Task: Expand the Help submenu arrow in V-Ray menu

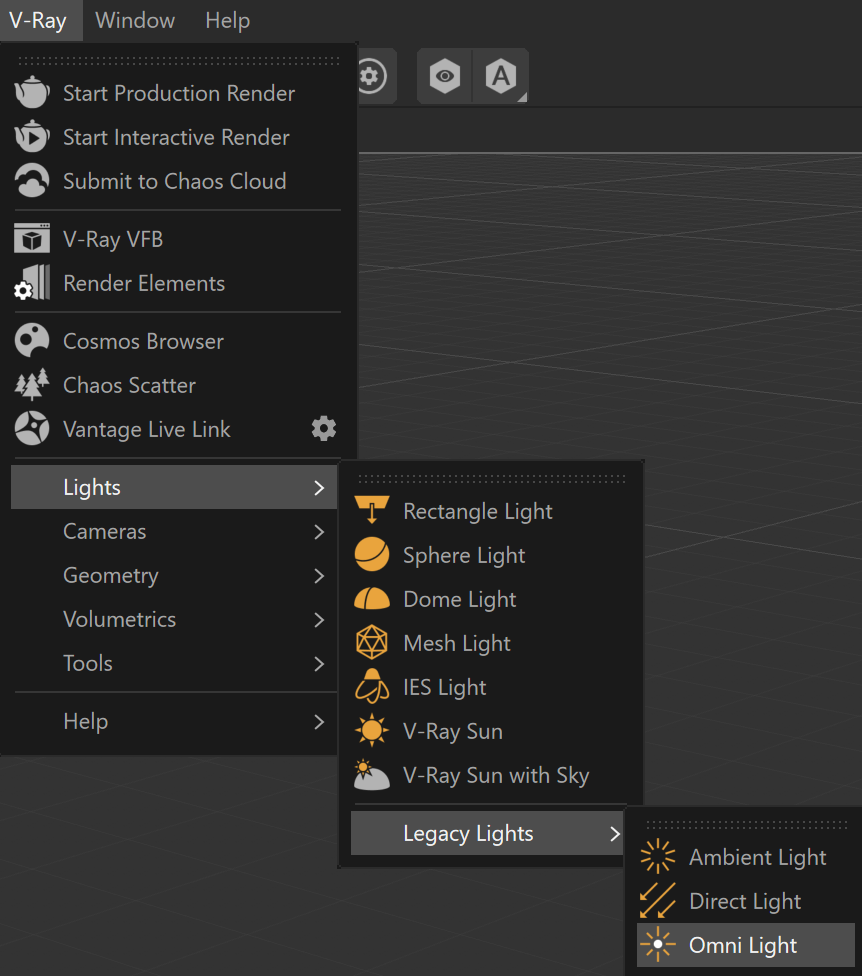Action: (319, 721)
